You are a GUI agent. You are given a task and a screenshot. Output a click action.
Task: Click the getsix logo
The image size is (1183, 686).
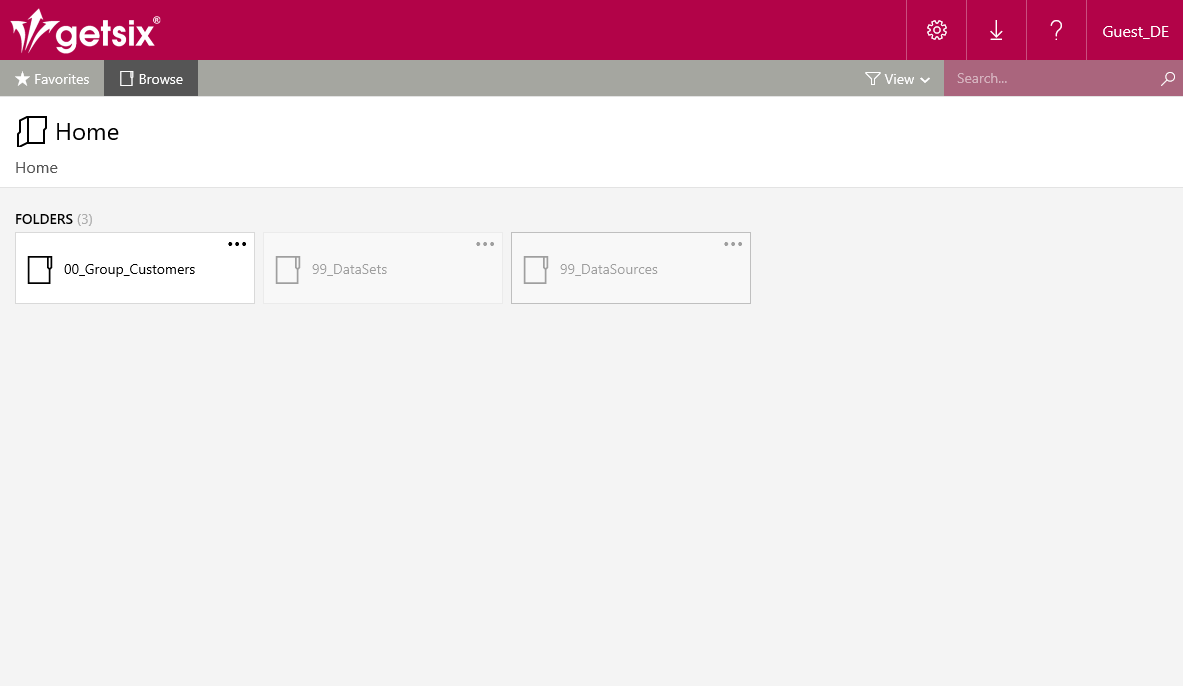[85, 31]
